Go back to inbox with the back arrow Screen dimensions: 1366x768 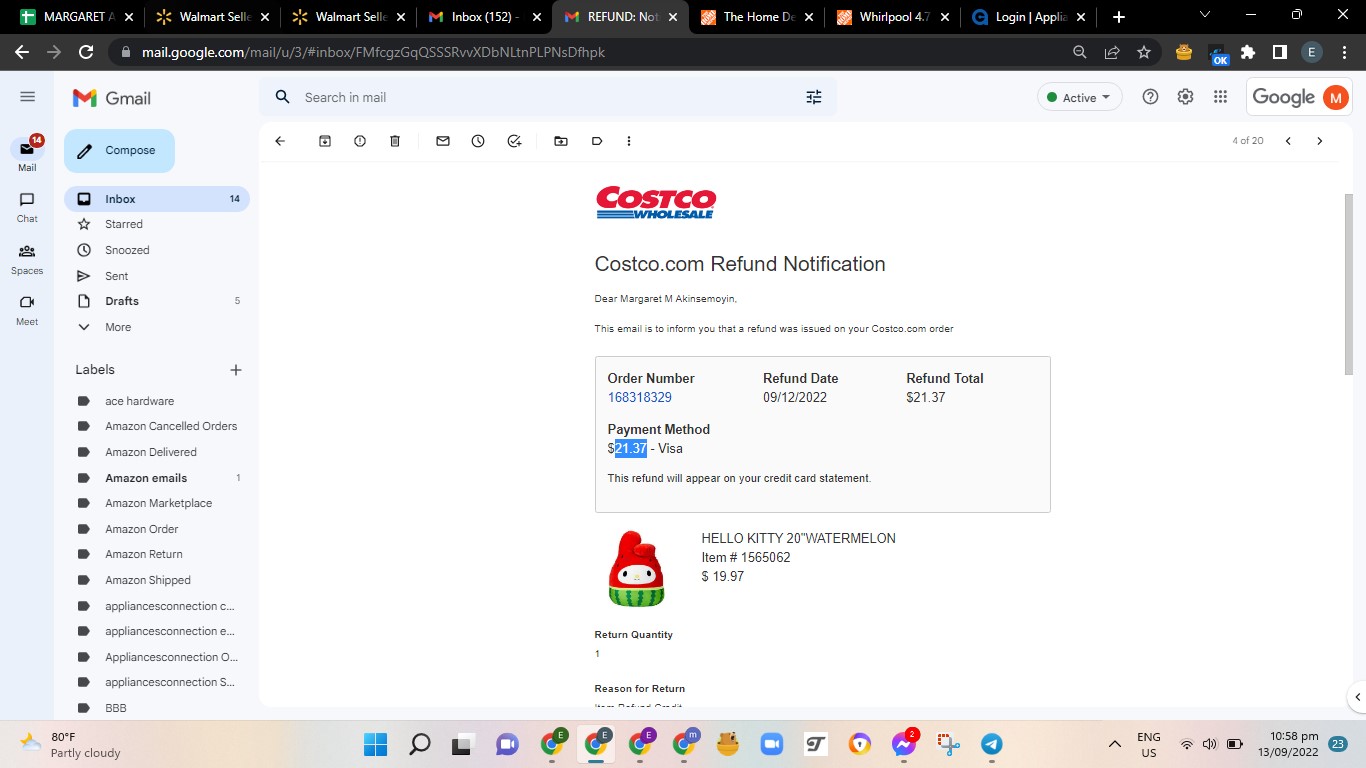tap(280, 141)
